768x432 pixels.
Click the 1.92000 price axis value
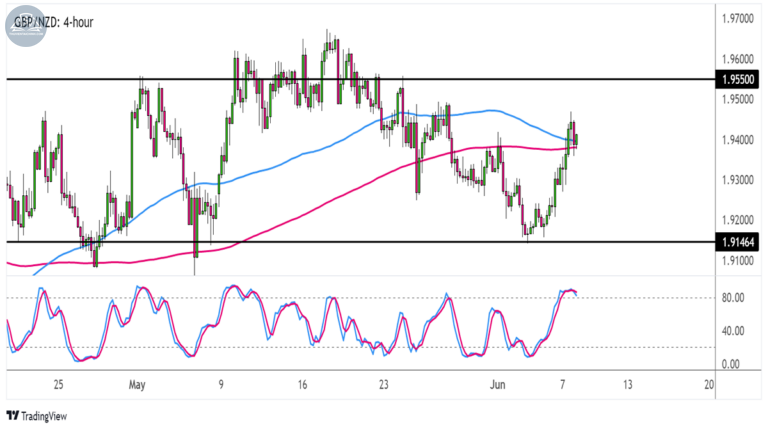(738, 220)
